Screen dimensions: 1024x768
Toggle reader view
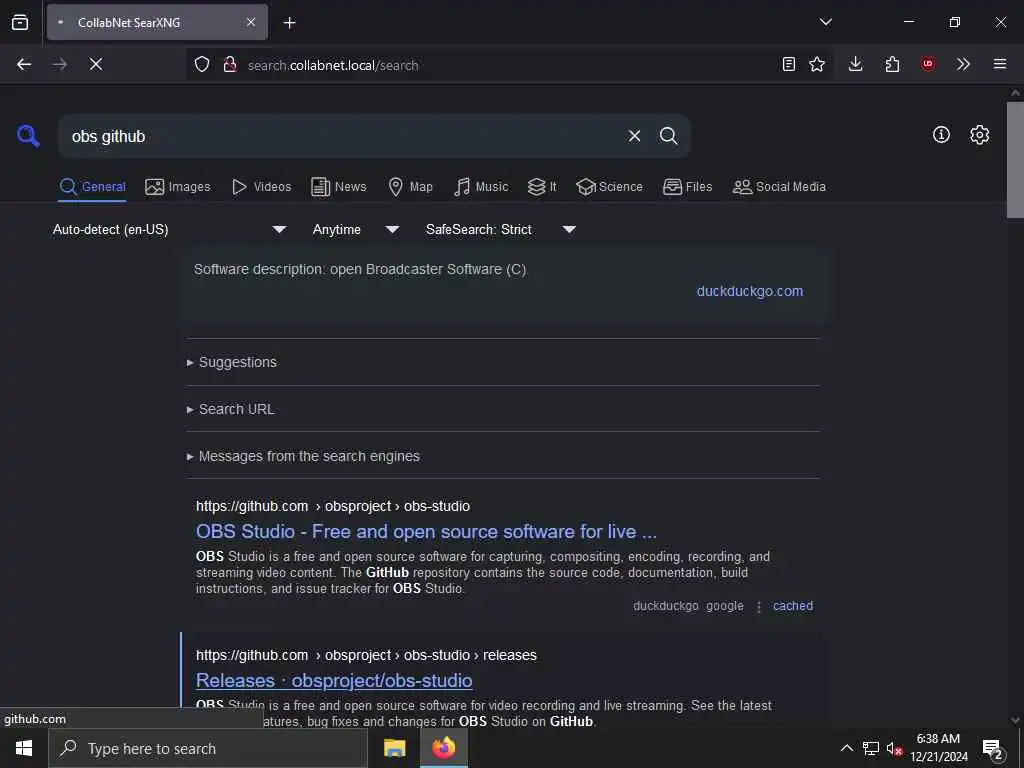pos(789,64)
